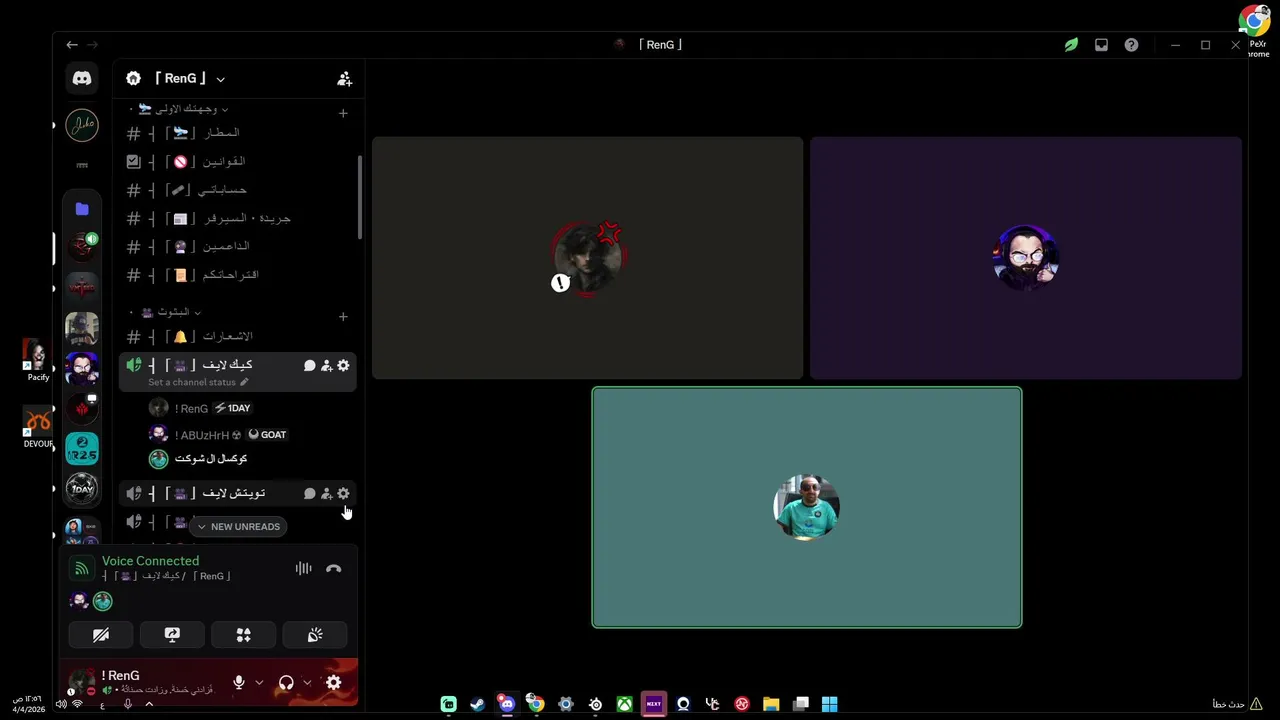Invite people to كيك لايف voice channel
Screen dimensions: 1280x720
coord(326,366)
